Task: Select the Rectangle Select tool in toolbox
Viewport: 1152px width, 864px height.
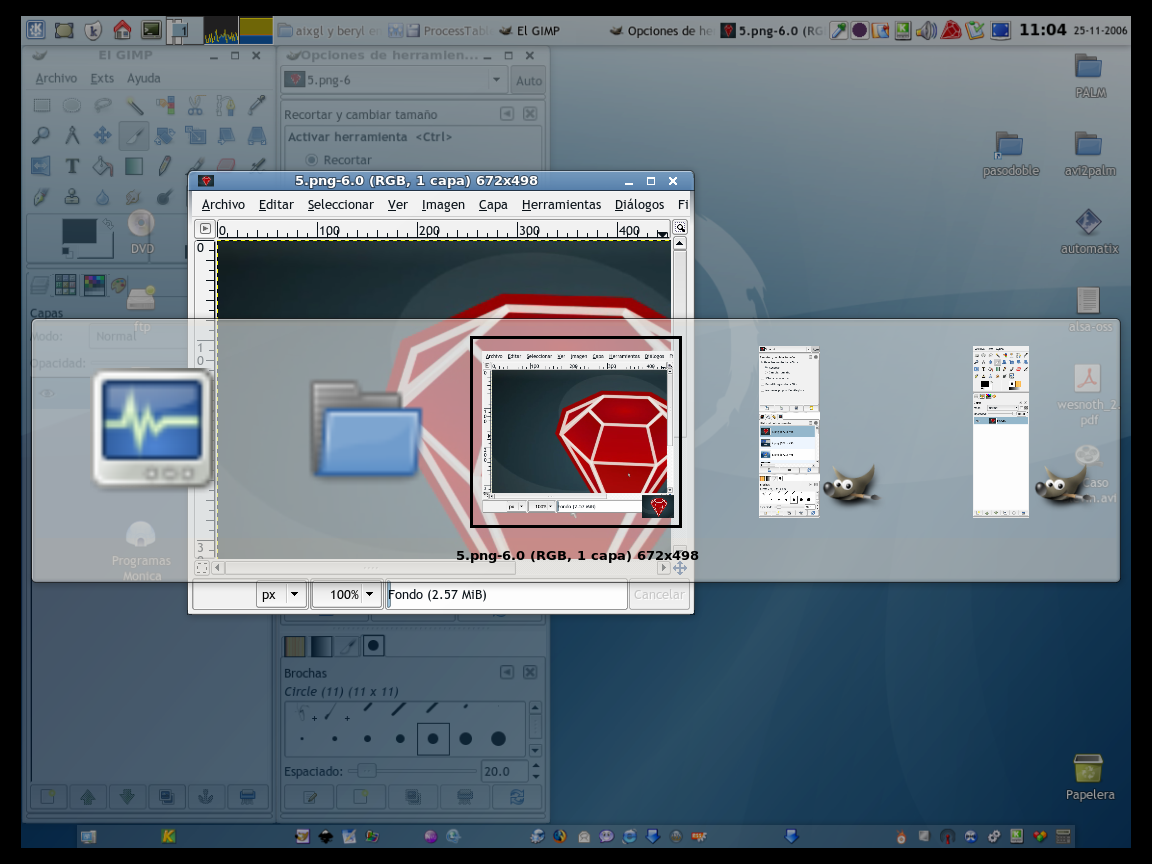Action: click(x=42, y=105)
